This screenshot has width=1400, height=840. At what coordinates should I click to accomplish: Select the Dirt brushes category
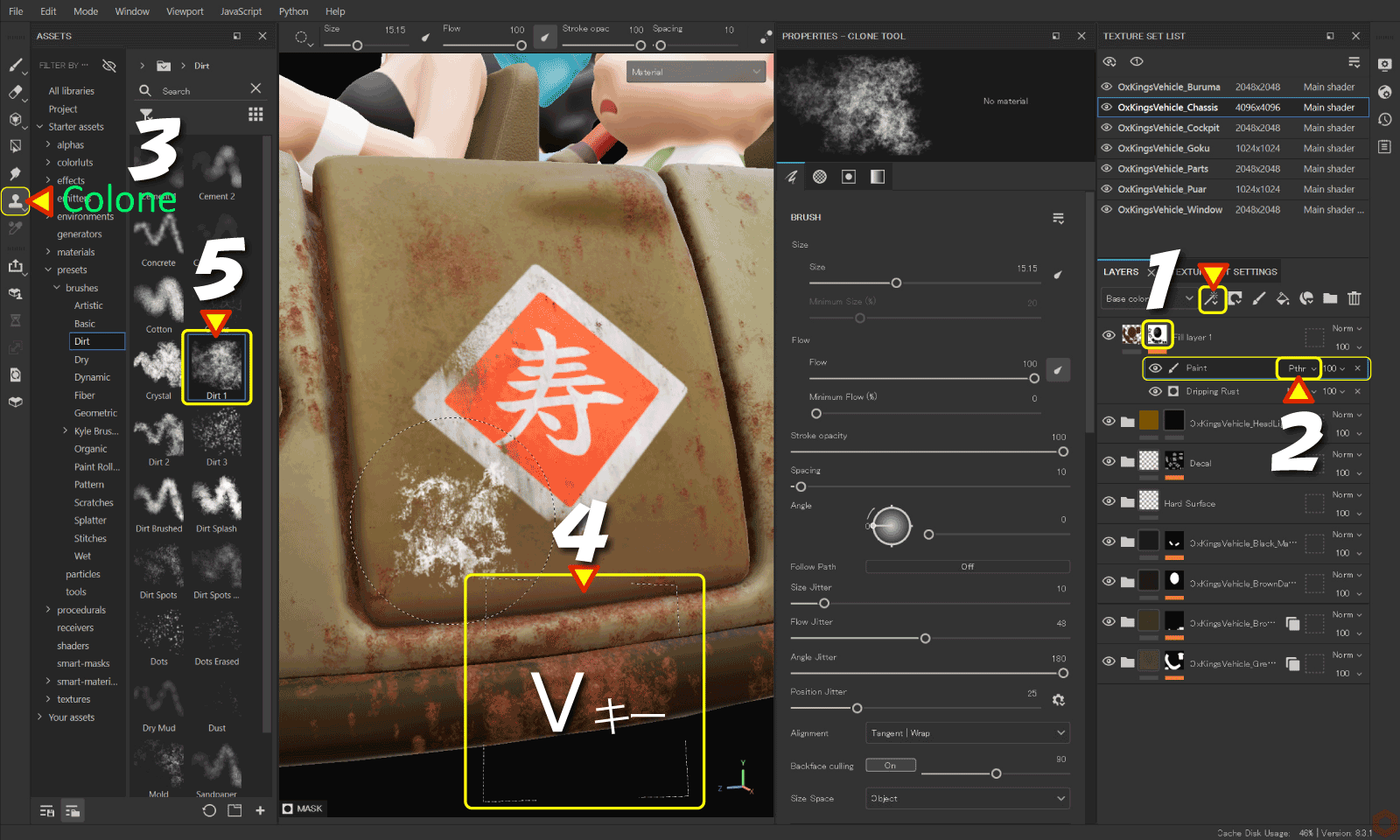pyautogui.click(x=96, y=341)
